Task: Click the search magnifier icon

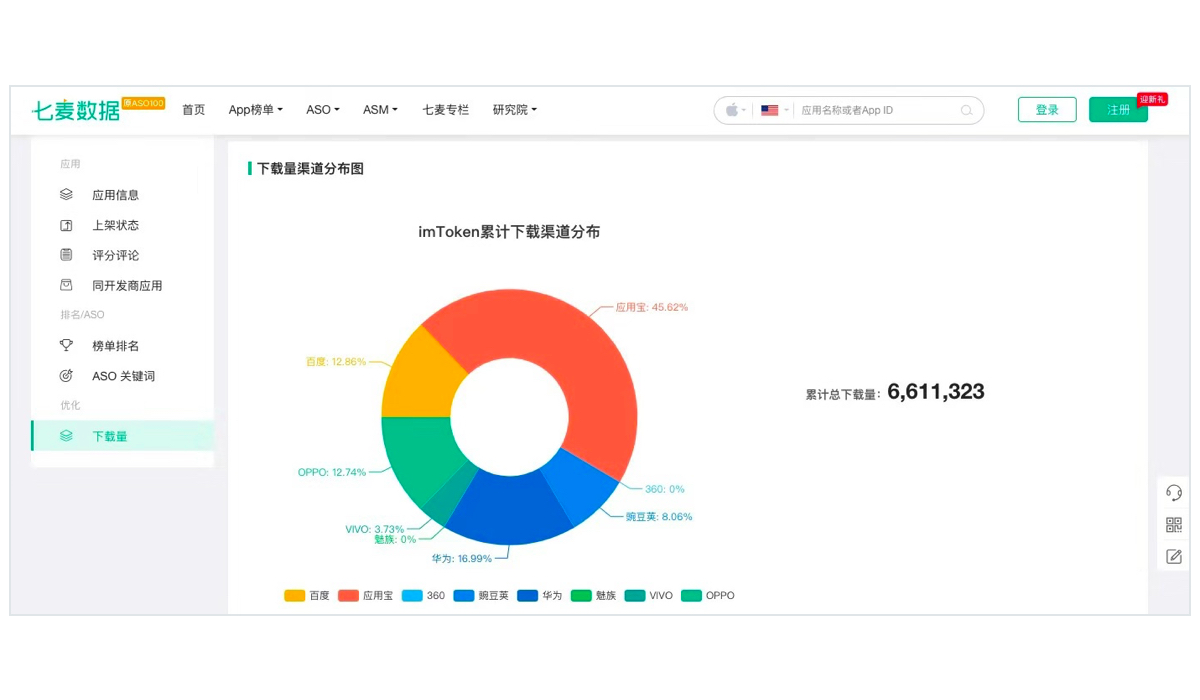Action: click(966, 110)
